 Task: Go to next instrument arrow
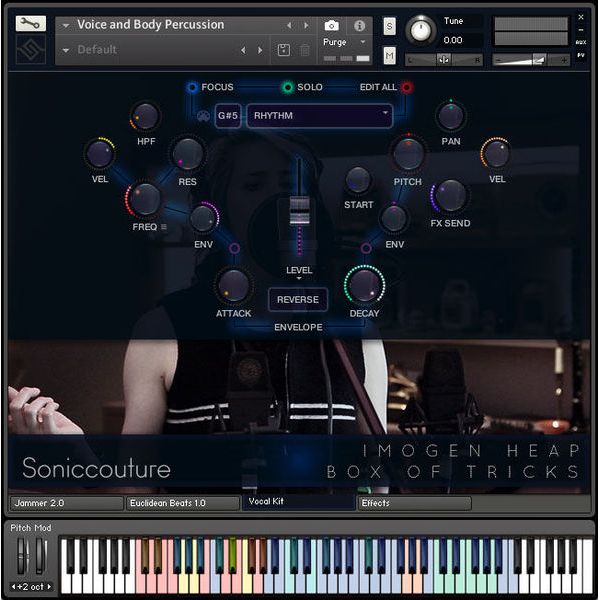306,25
